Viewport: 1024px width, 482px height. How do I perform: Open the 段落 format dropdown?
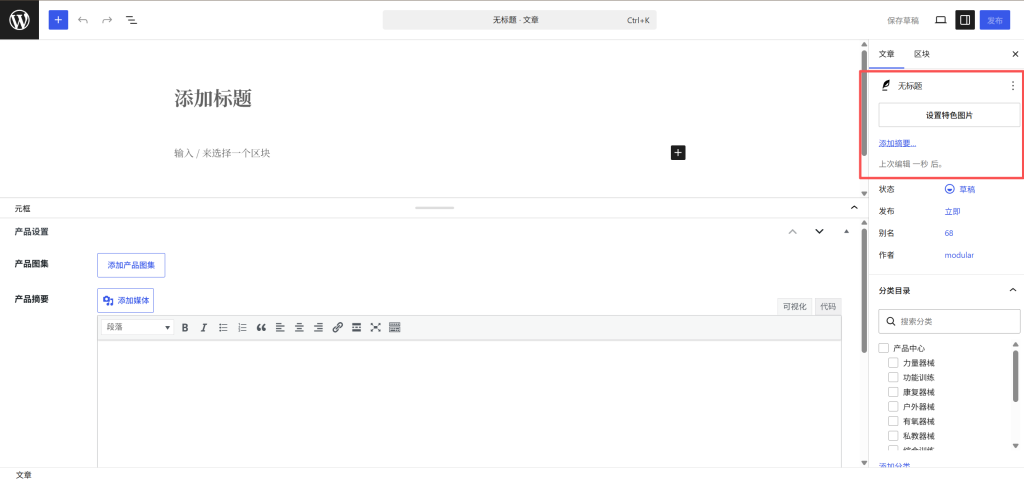tap(138, 327)
